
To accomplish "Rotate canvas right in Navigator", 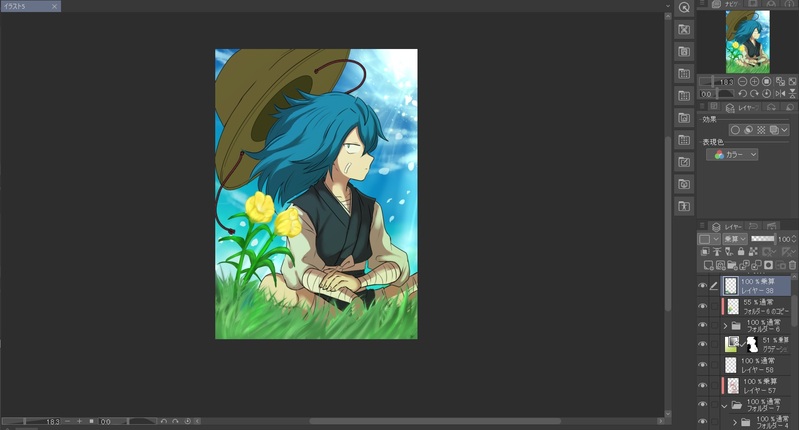I will pos(754,94).
